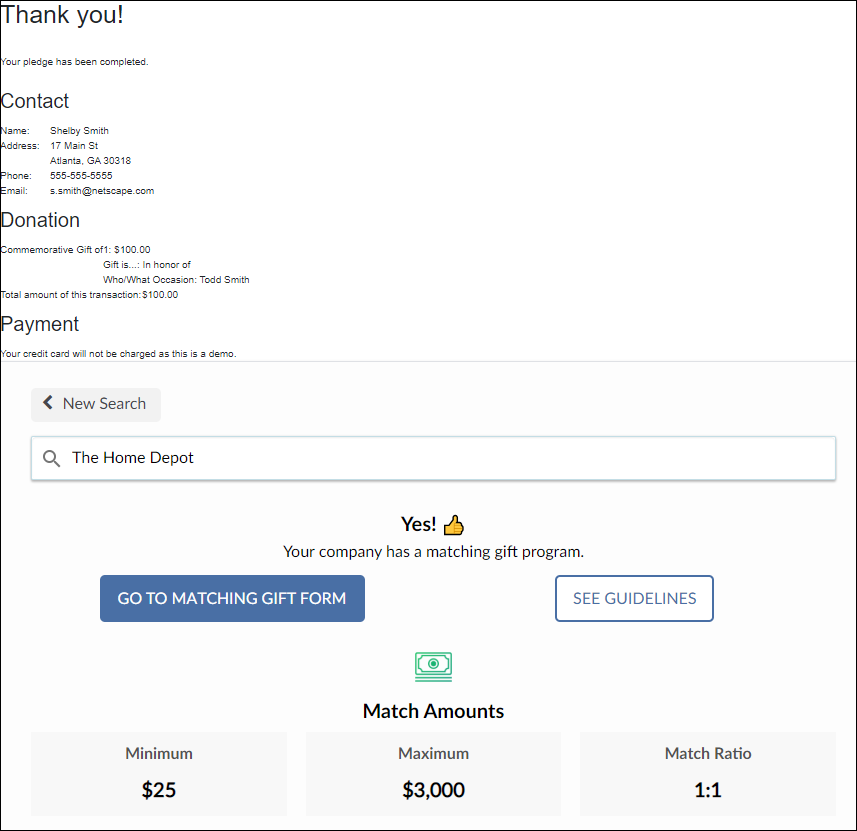Select the Match Ratio 1:1 card
The height and width of the screenshot is (831, 857).
tap(708, 773)
